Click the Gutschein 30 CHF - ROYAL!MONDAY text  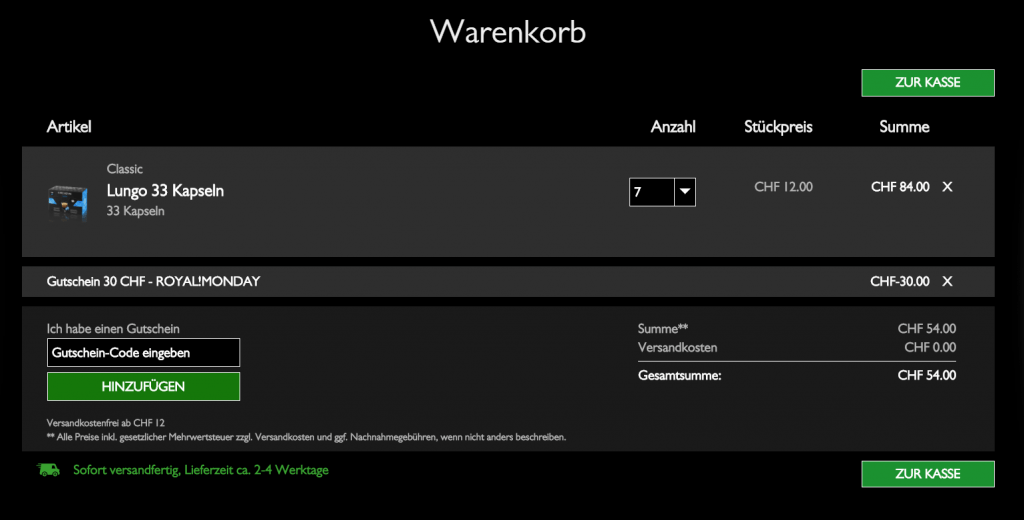click(153, 282)
